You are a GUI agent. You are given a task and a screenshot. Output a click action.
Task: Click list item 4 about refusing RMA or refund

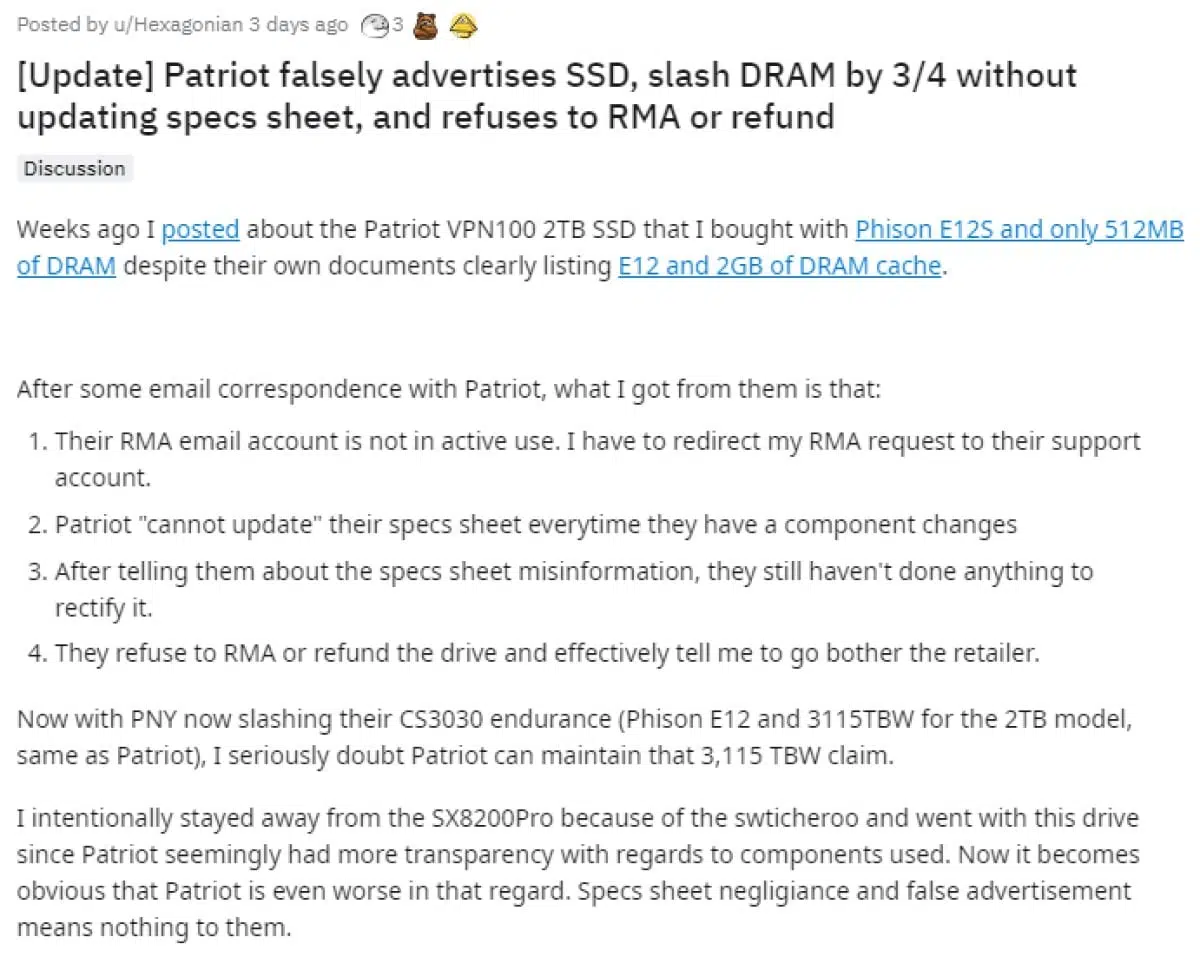pos(547,653)
